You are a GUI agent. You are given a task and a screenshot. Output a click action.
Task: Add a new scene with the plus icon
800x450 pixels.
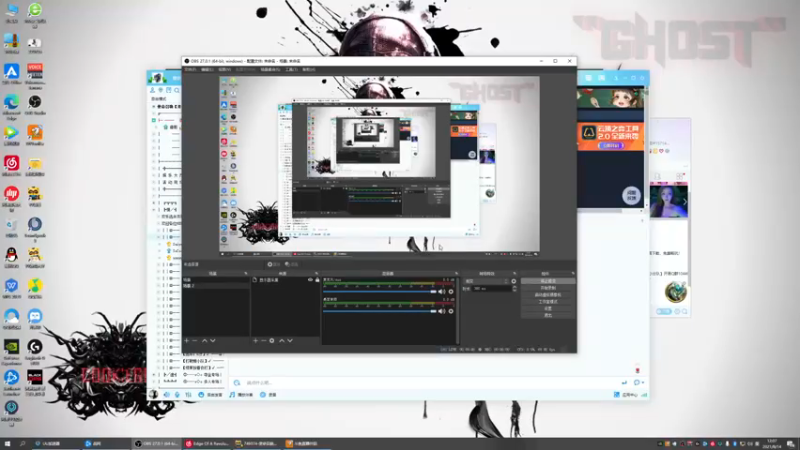[187, 340]
